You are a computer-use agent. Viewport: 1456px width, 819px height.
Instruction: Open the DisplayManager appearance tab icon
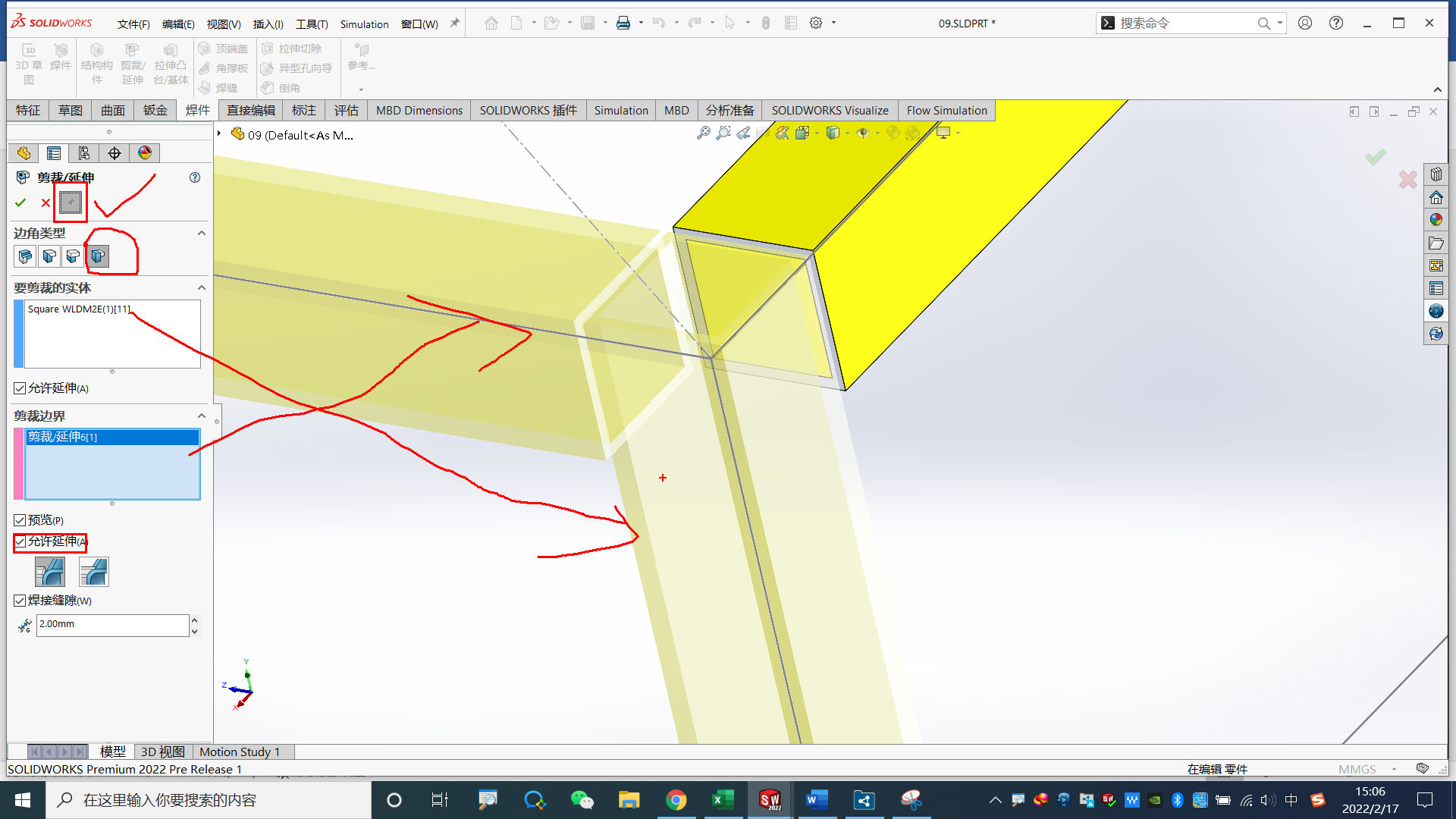click(x=144, y=153)
